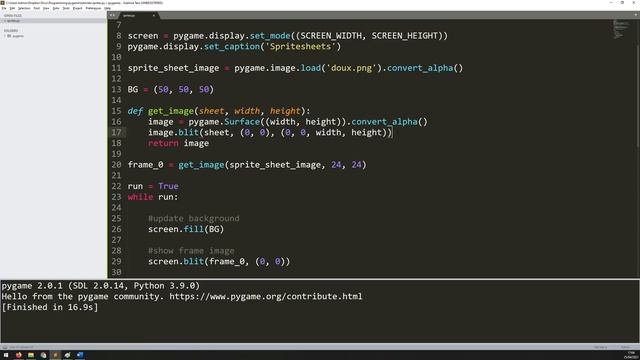Click line number 29 in the gutter
The image size is (640, 360).
(x=116, y=262)
